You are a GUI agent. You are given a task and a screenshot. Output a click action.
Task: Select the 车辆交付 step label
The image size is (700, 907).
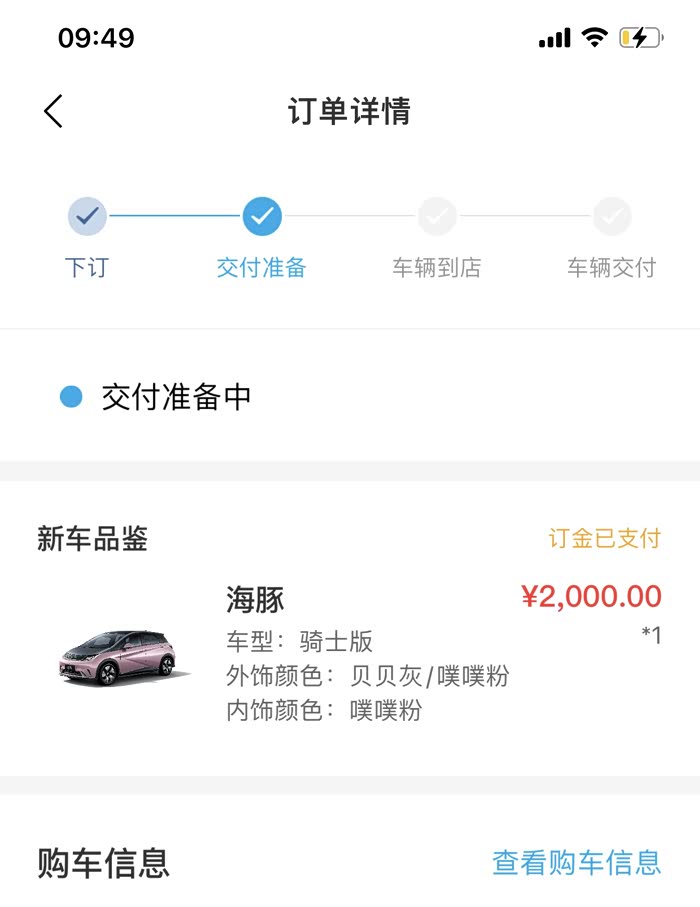612,268
